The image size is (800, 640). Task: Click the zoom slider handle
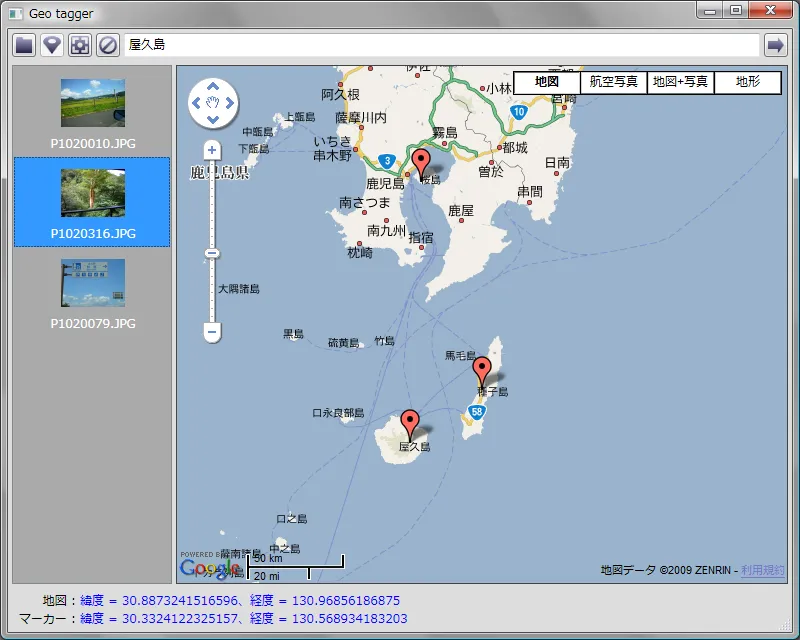click(211, 253)
